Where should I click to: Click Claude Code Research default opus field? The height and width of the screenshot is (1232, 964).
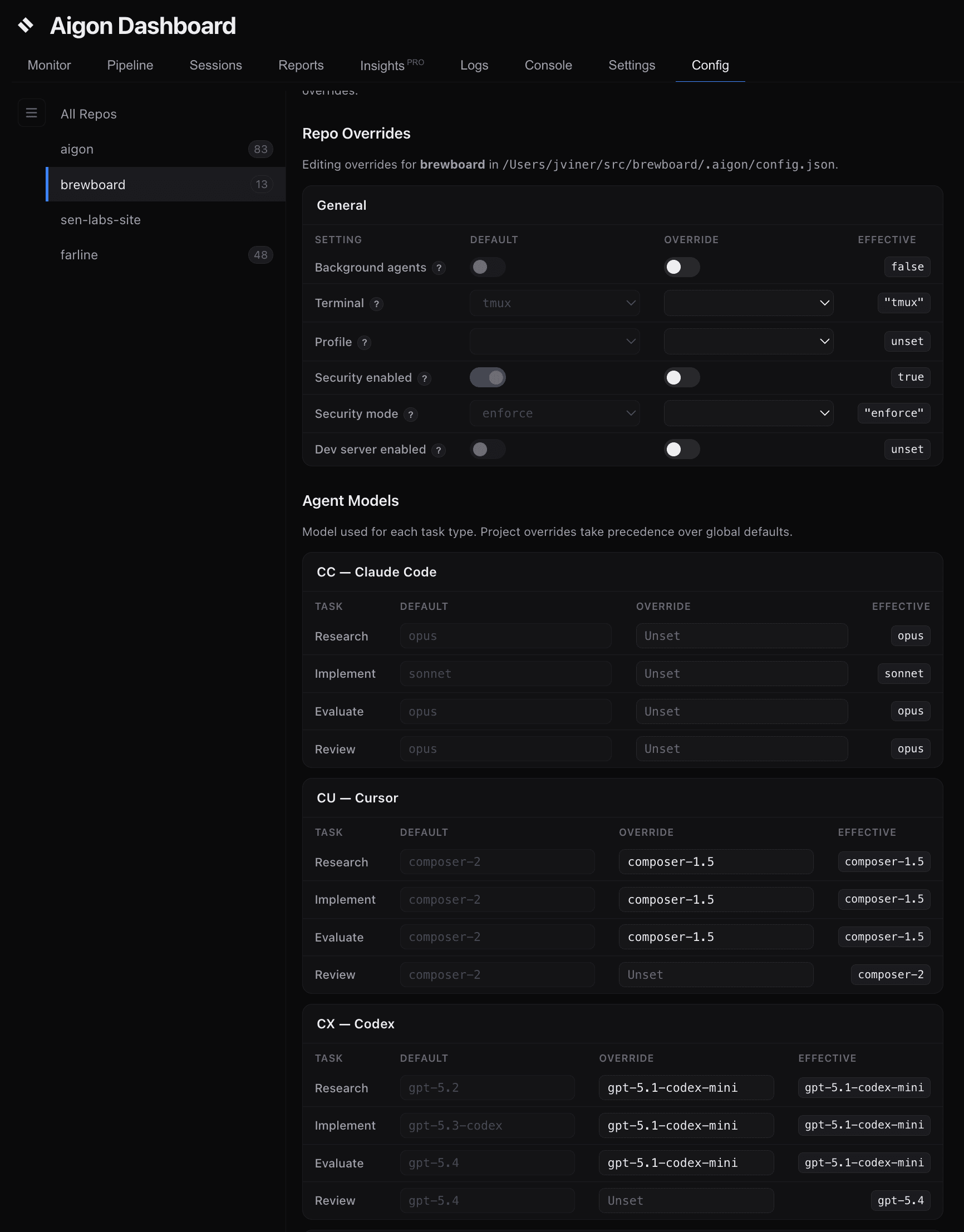[506, 636]
